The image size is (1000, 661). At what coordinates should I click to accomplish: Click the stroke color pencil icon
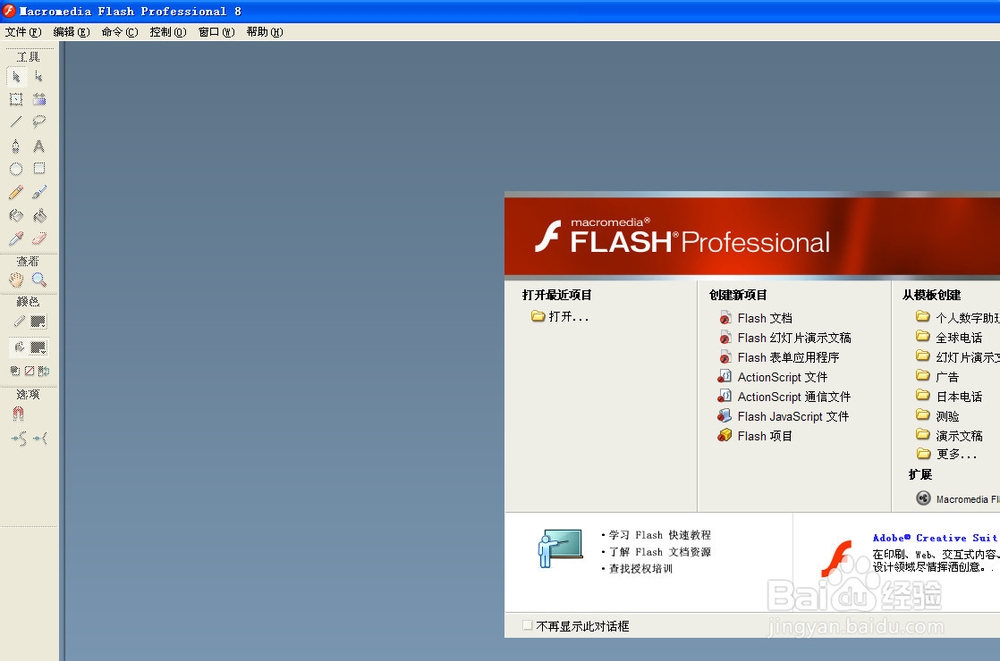point(19,321)
